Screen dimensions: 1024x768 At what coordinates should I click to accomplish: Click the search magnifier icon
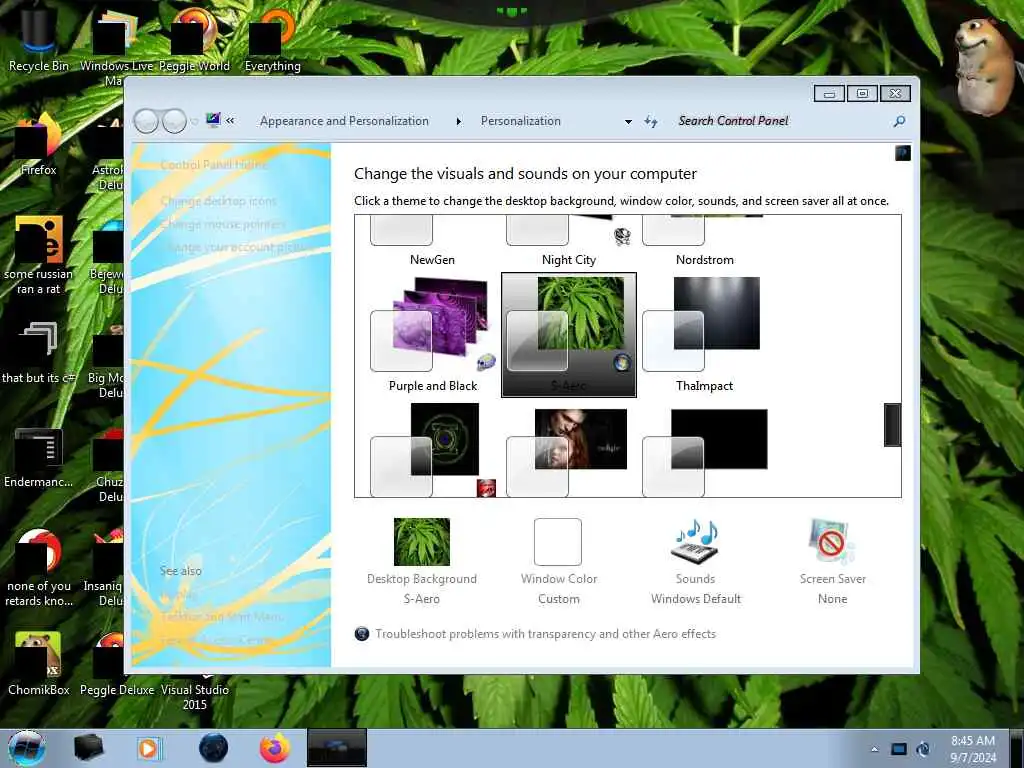click(899, 121)
